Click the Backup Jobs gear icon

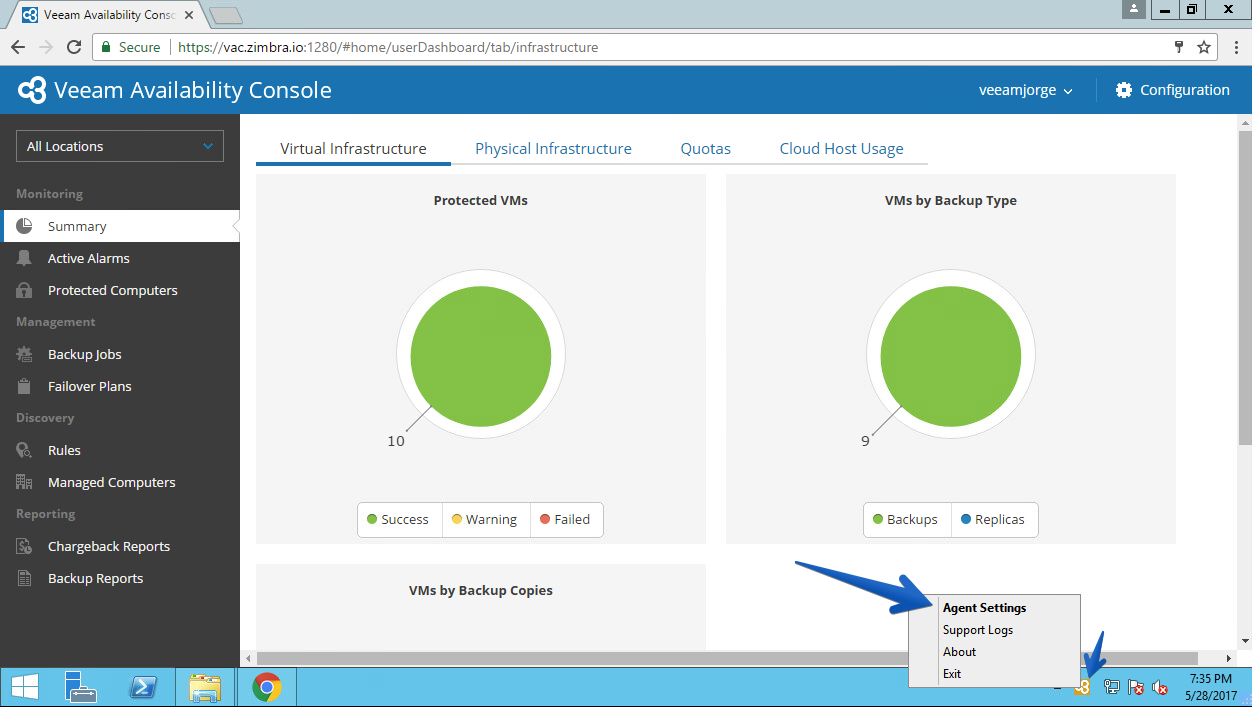pyautogui.click(x=24, y=355)
